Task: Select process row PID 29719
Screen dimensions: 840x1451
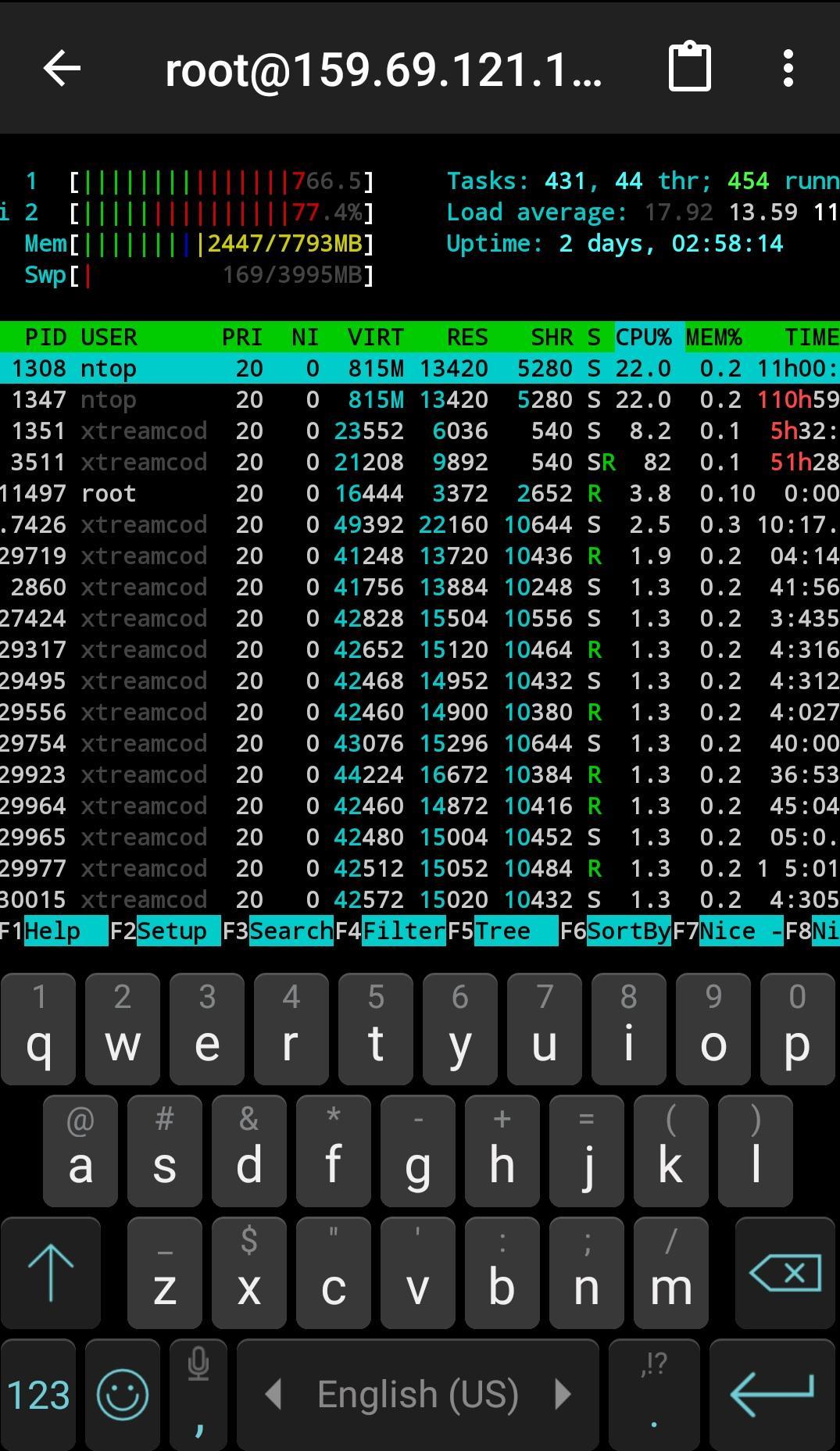Action: [x=420, y=556]
